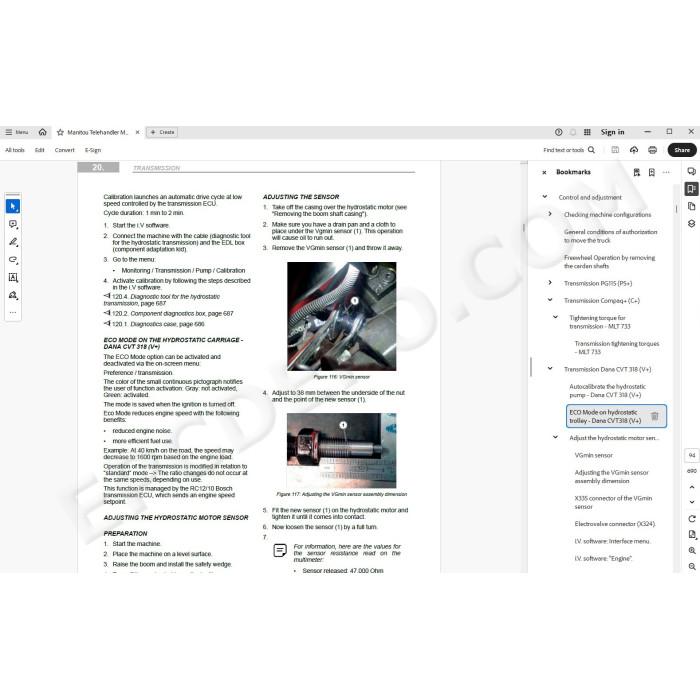Go to Home view
Screen dimensions: 700x700
43,132
